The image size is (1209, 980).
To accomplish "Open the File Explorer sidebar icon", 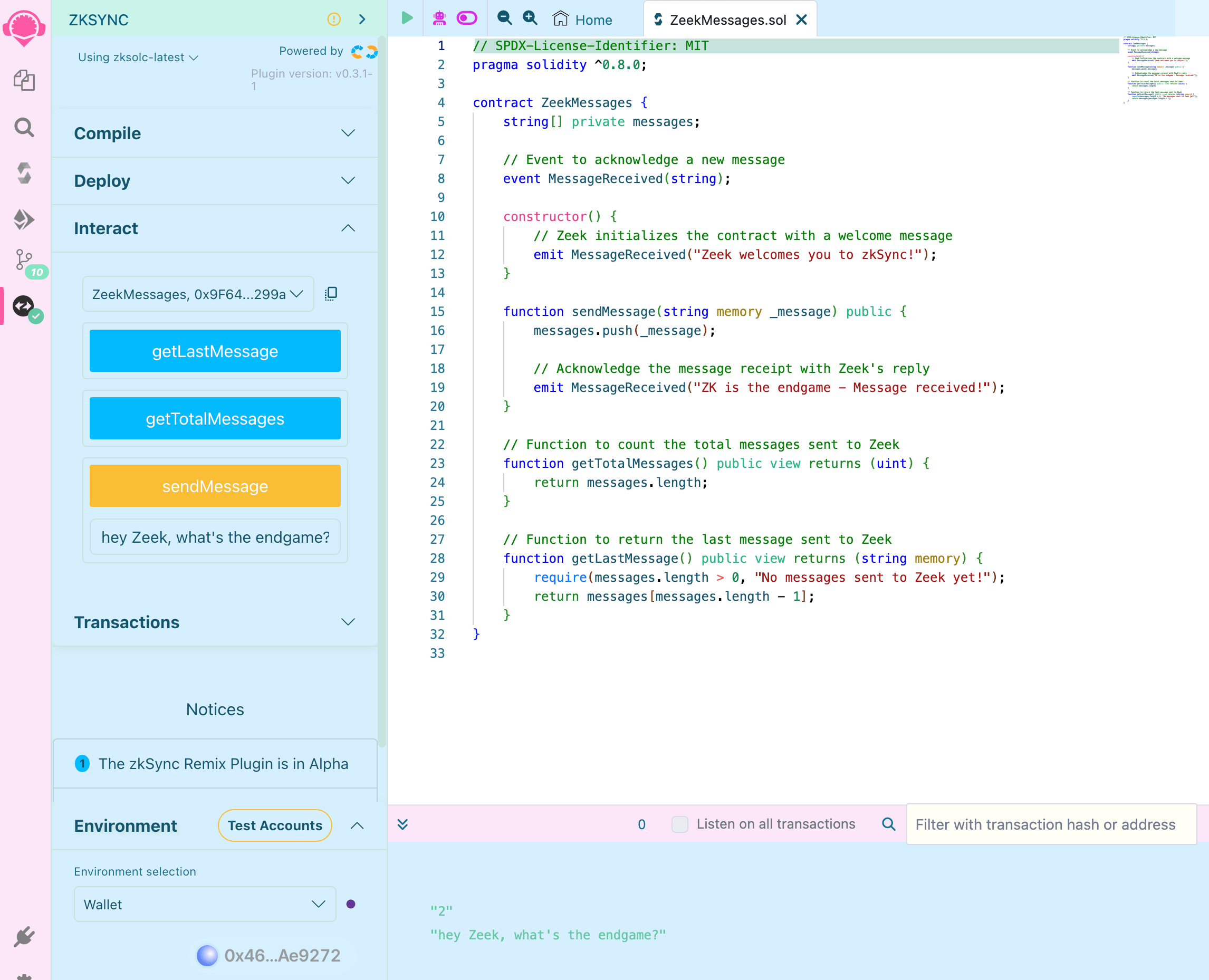I will tap(24, 80).
